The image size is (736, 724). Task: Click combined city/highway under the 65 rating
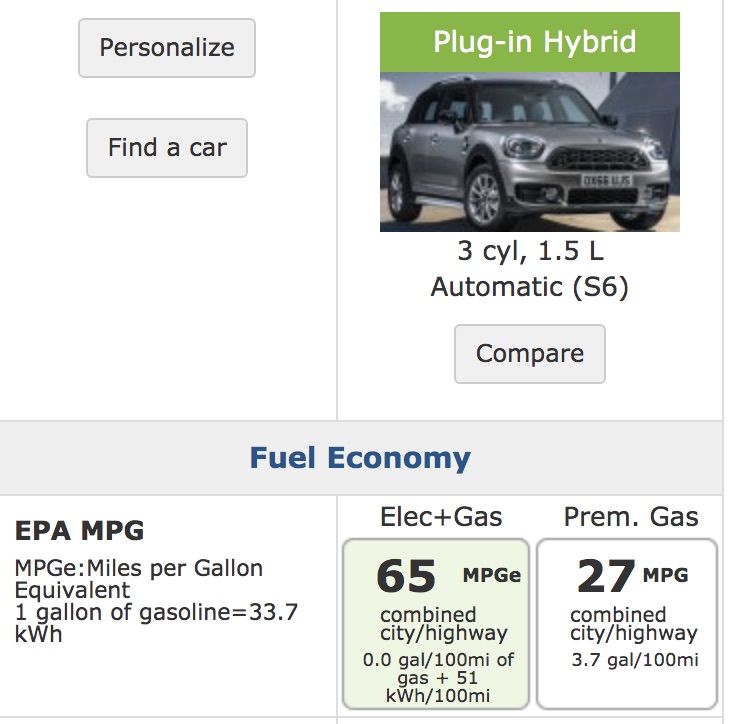pyautogui.click(x=443, y=623)
